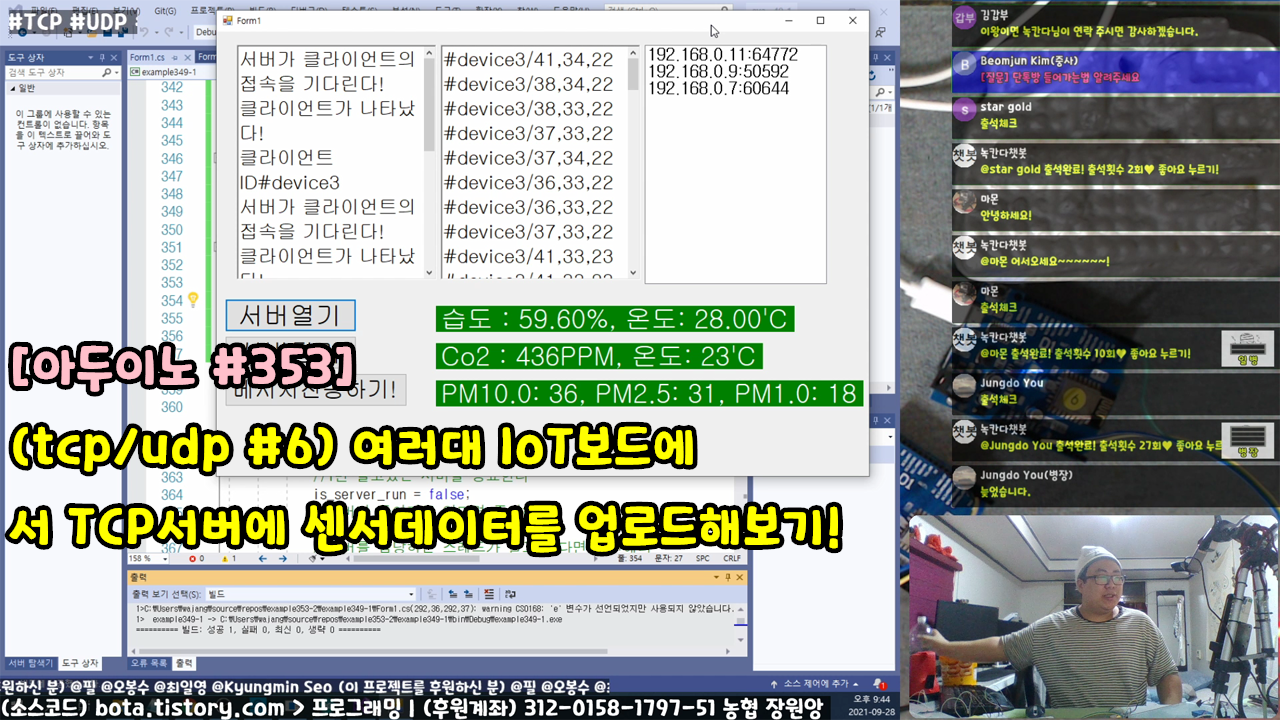
Task: Click the toolbox search field 검색 도구 상자
Action: coord(54,73)
